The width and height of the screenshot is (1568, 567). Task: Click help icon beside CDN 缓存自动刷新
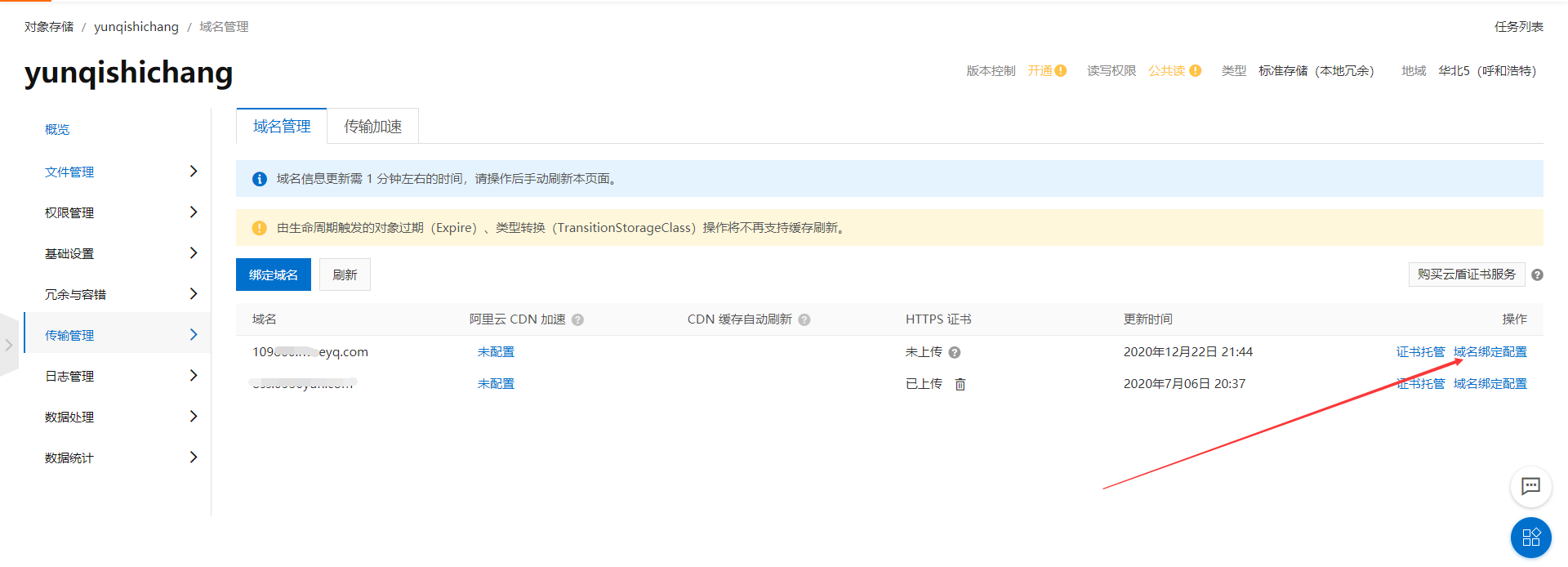[x=804, y=320]
